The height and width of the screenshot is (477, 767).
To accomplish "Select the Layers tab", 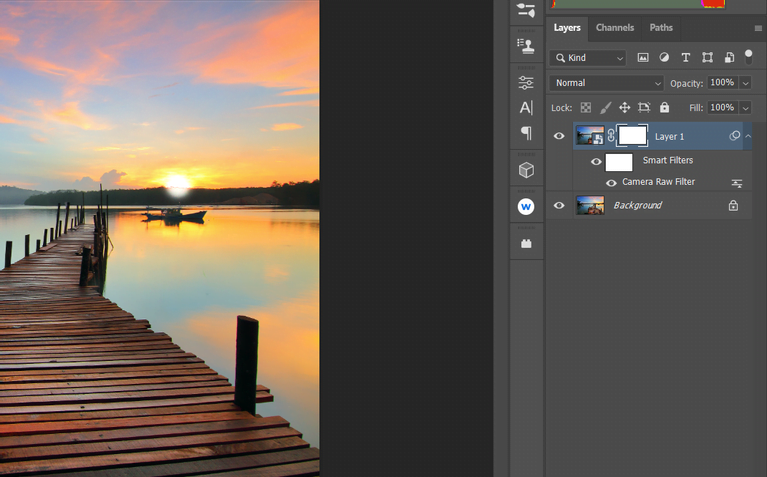I will [567, 28].
